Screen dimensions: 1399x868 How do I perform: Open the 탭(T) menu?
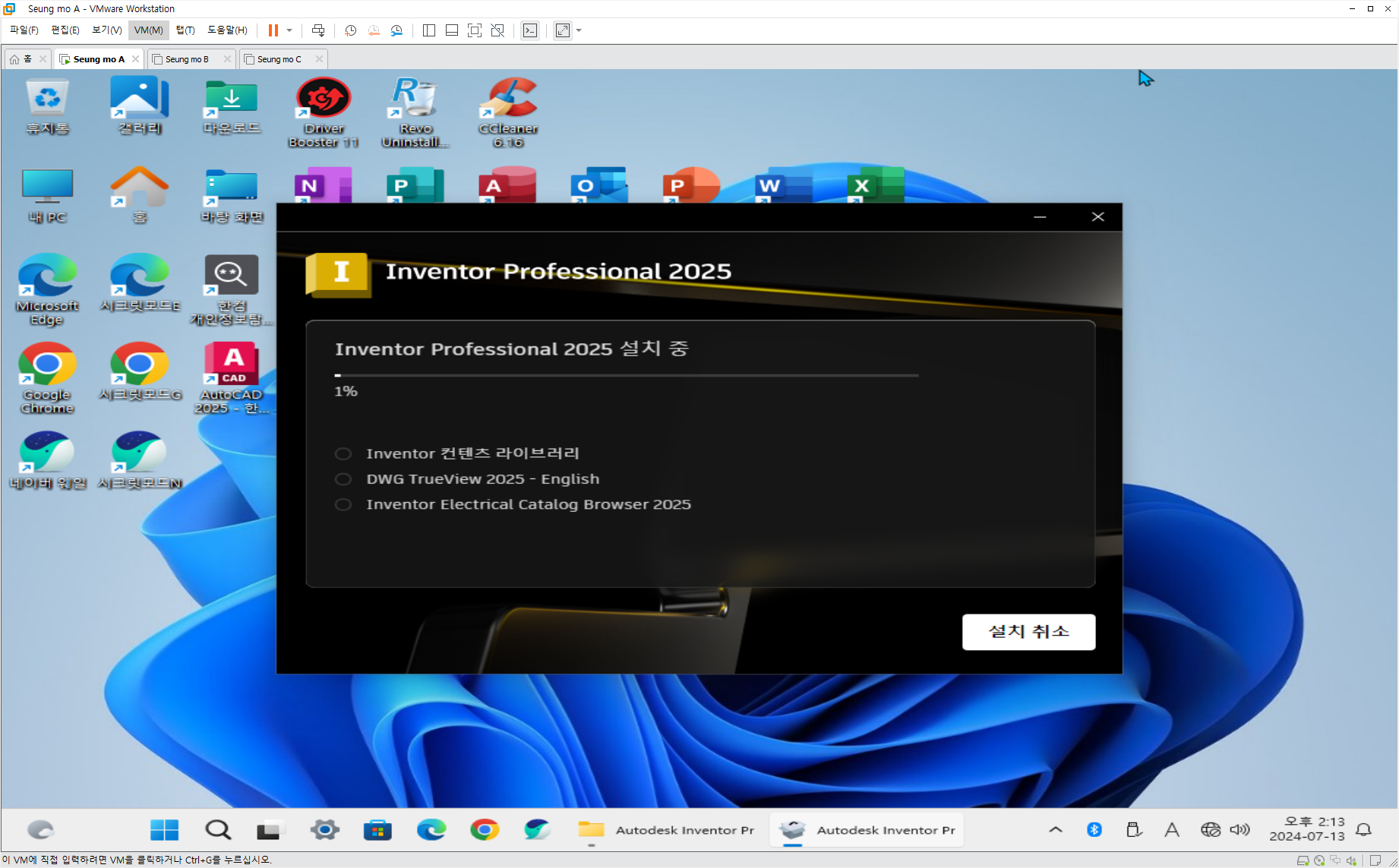coord(185,30)
